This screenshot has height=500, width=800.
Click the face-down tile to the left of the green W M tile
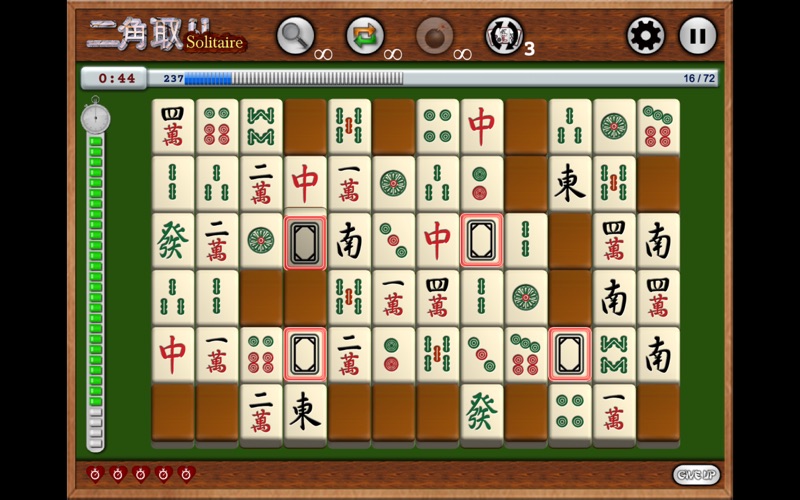[x=570, y=354]
